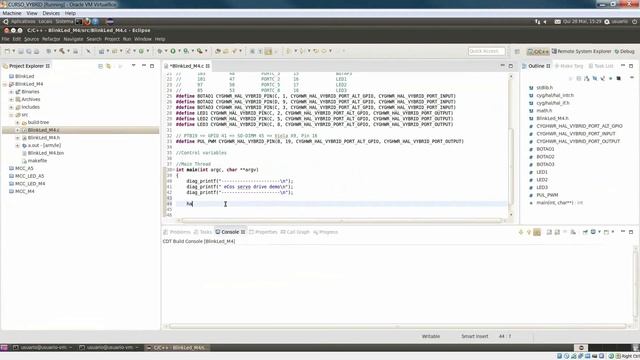Select the C/C++ perspective button
640x360 pixels.
pyautogui.click(x=538, y=51)
